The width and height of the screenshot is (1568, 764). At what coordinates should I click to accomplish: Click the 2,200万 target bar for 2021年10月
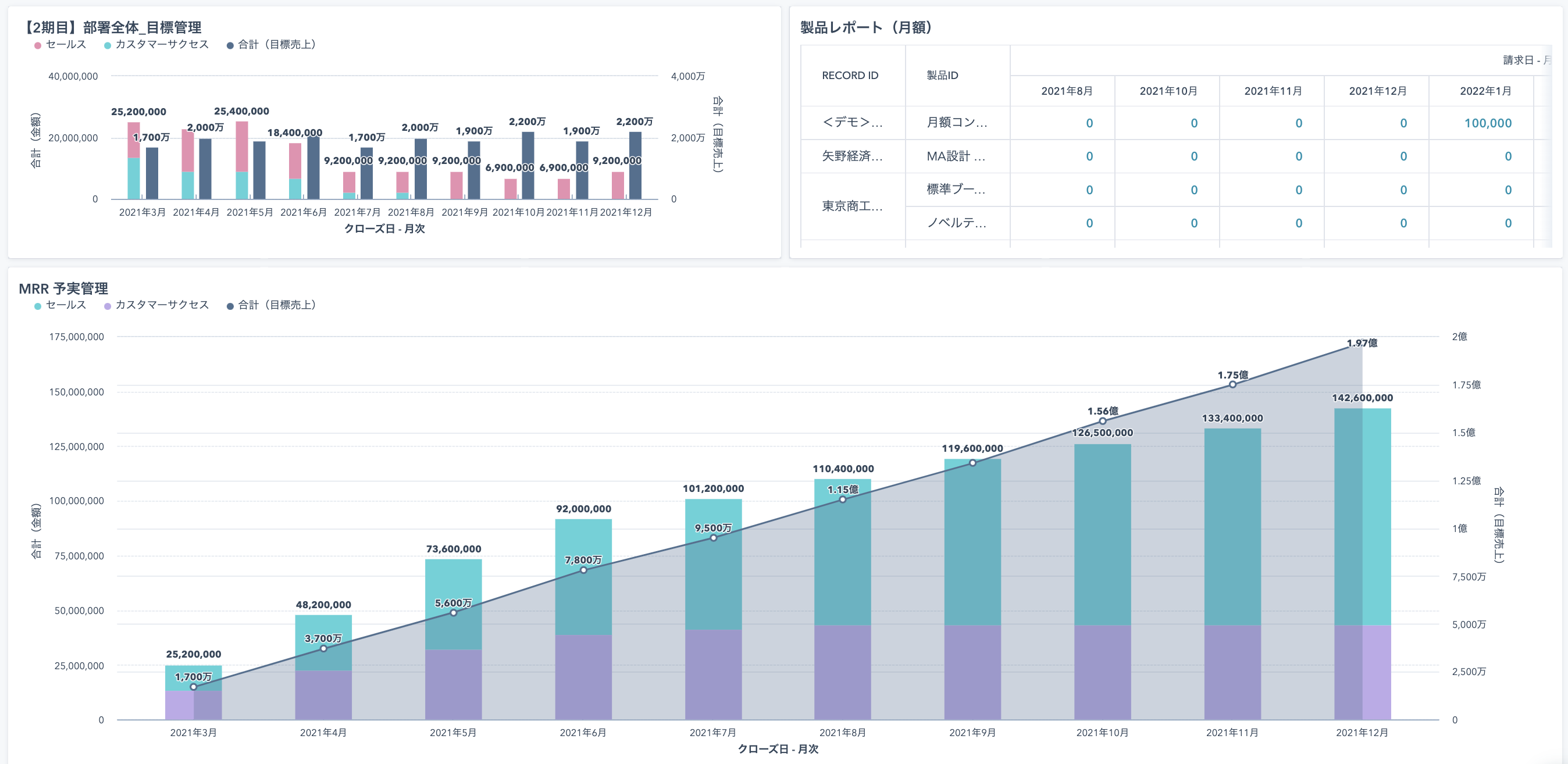(x=528, y=166)
